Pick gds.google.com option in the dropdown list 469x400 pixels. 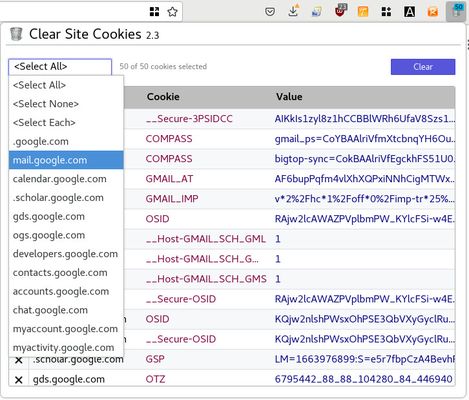[x=66, y=216]
